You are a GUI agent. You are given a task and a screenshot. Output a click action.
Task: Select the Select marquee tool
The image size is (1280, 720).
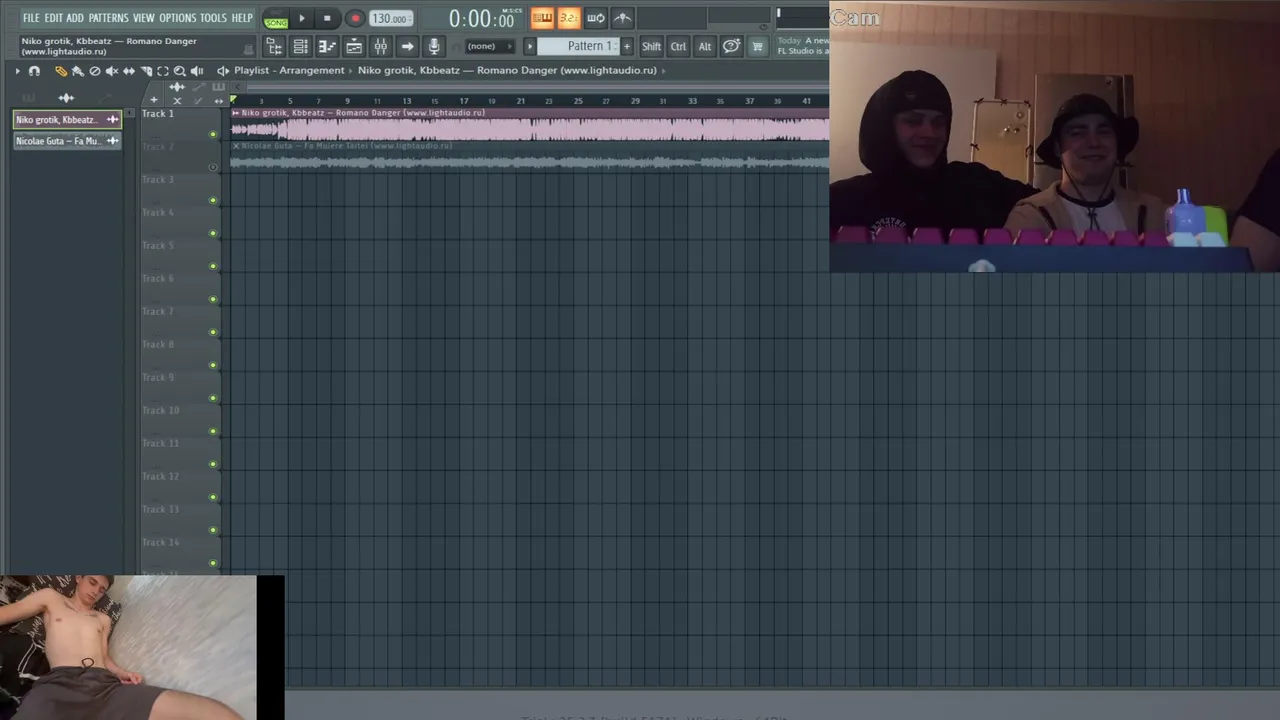(163, 71)
